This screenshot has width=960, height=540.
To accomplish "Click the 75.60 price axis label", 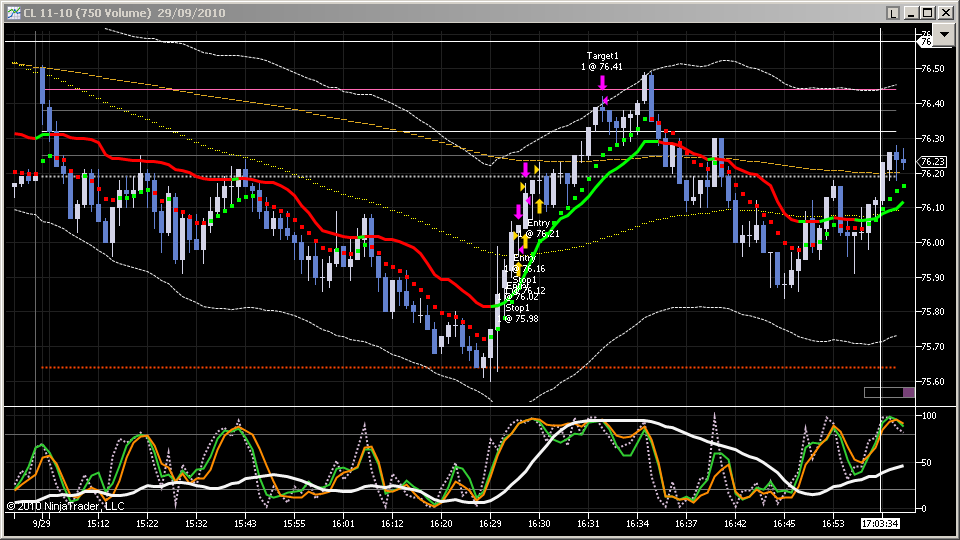I will tap(932, 381).
